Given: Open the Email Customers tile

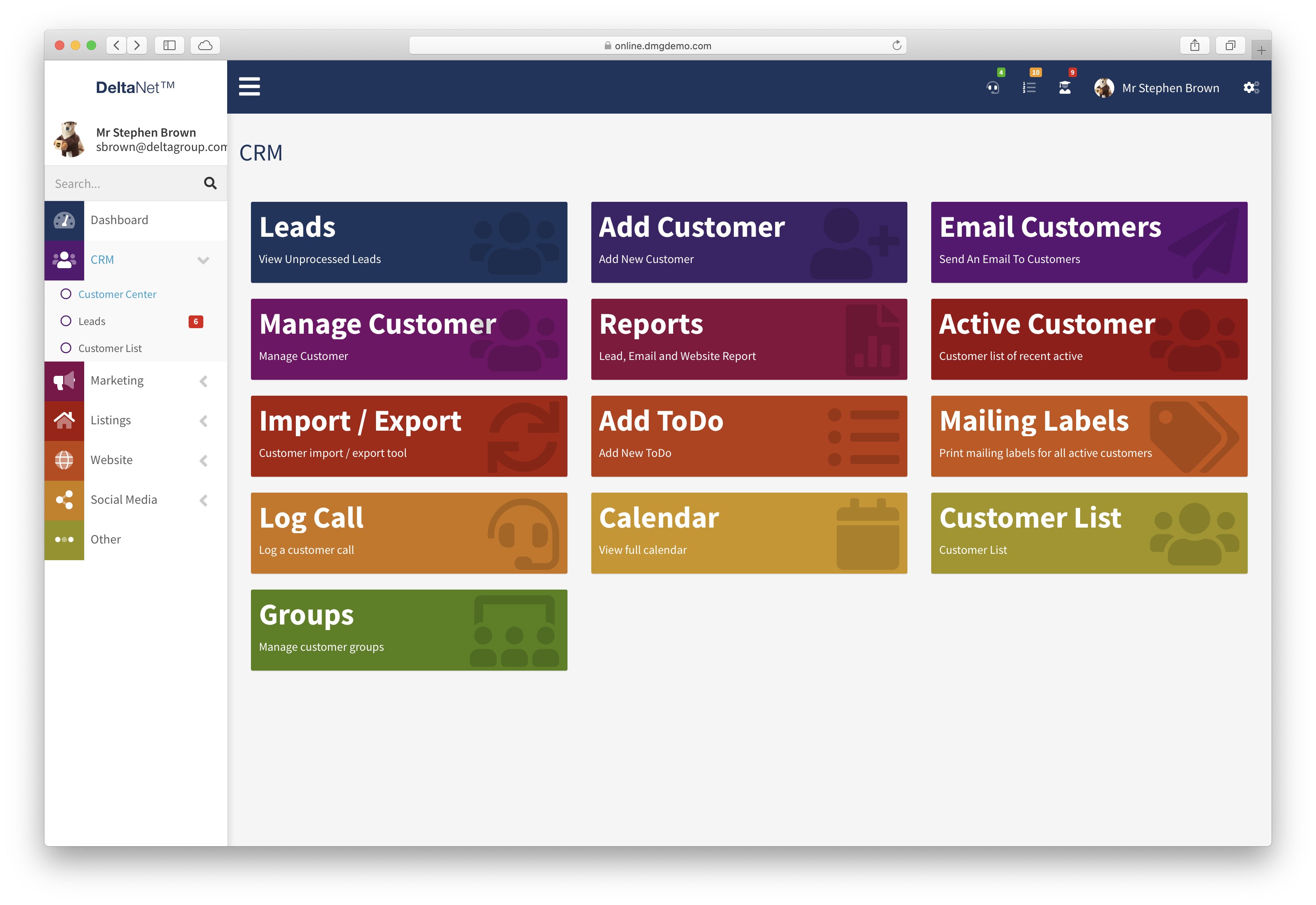Looking at the screenshot, I should (1088, 242).
